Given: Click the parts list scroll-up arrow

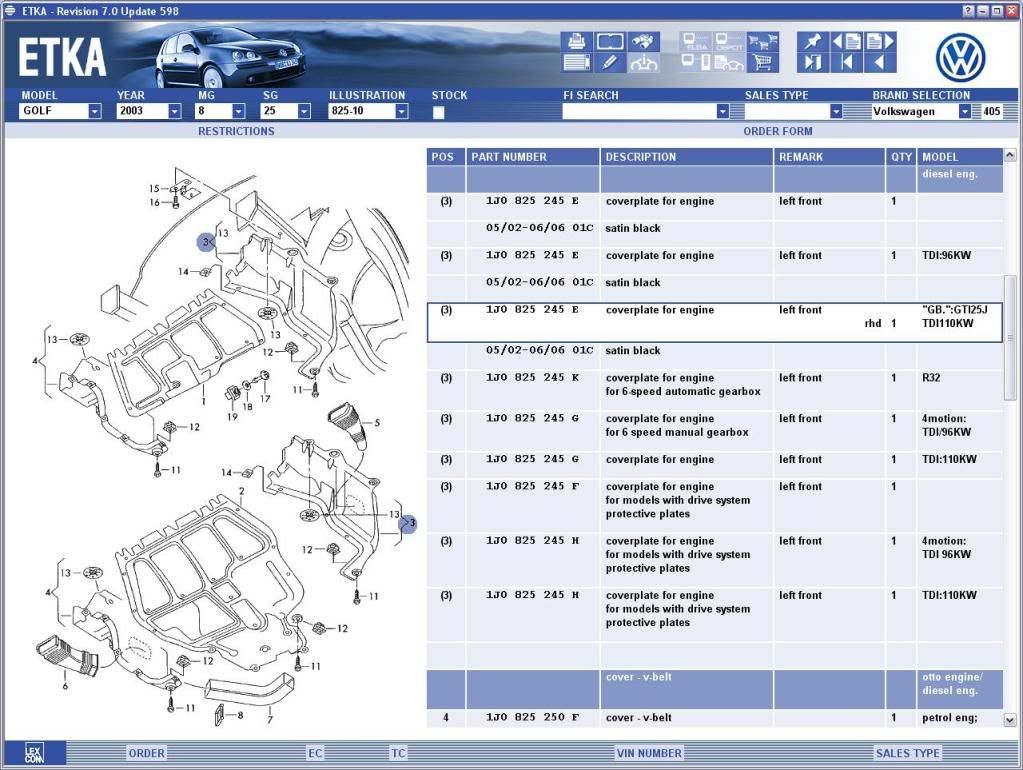Looking at the screenshot, I should 1010,155.
